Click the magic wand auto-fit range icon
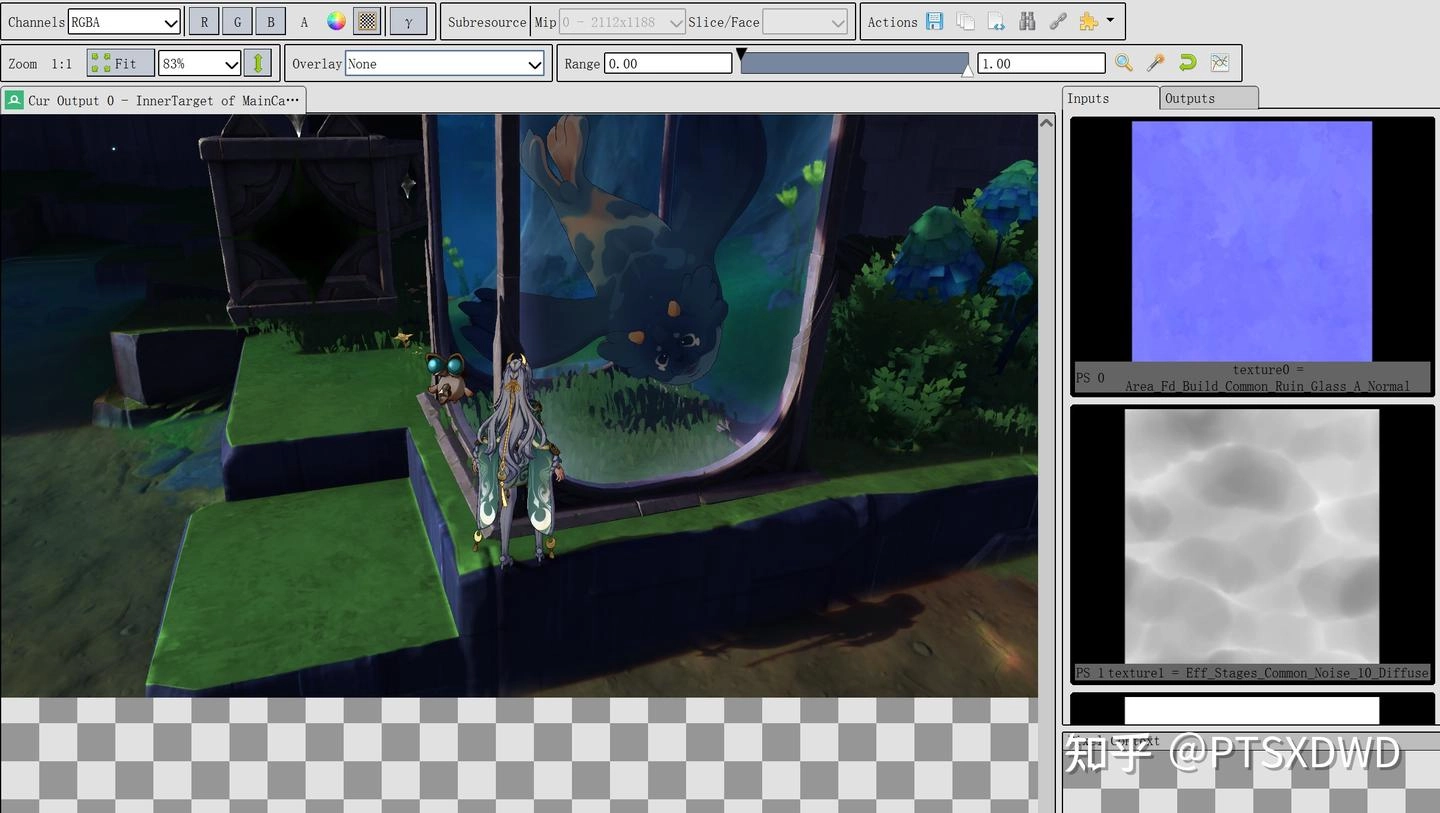 tap(1156, 63)
